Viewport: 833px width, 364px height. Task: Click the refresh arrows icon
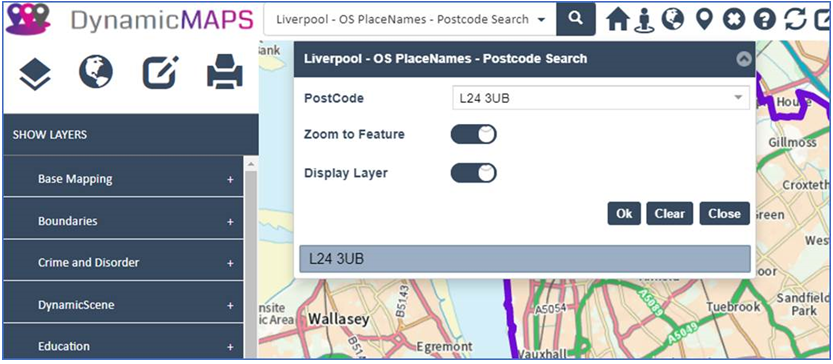pyautogui.click(x=795, y=20)
